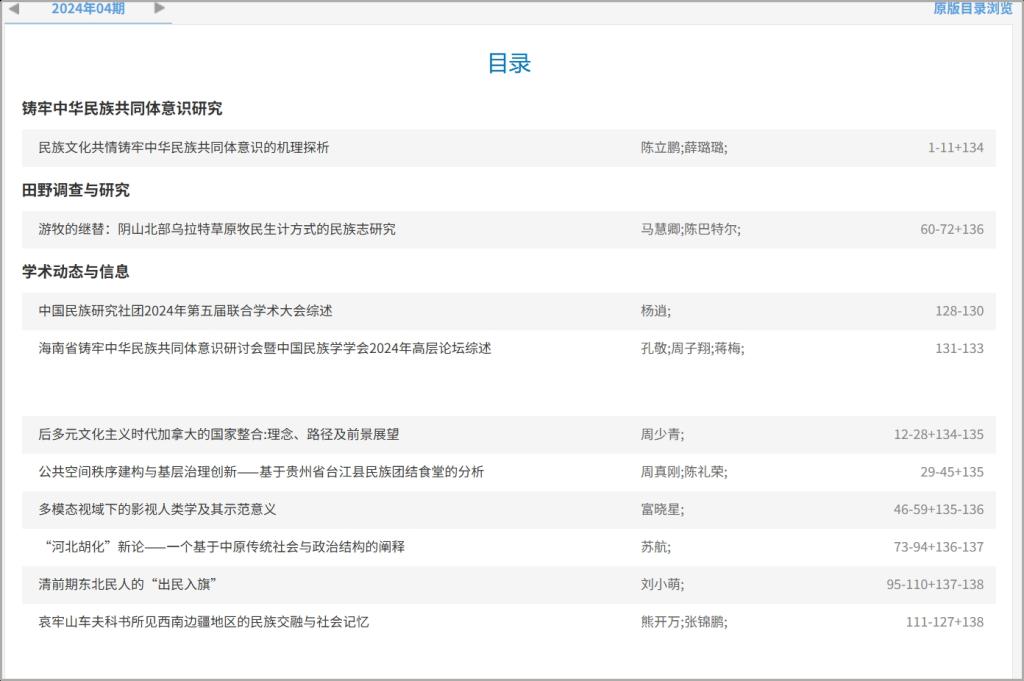Go to the previous journal issue arrow
The width and height of the screenshot is (1024, 681).
(x=14, y=9)
